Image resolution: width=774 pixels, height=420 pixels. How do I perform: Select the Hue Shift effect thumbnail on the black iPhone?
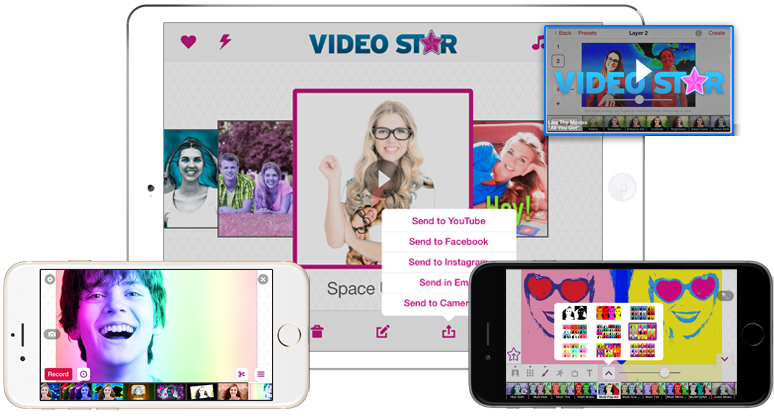coord(517,390)
